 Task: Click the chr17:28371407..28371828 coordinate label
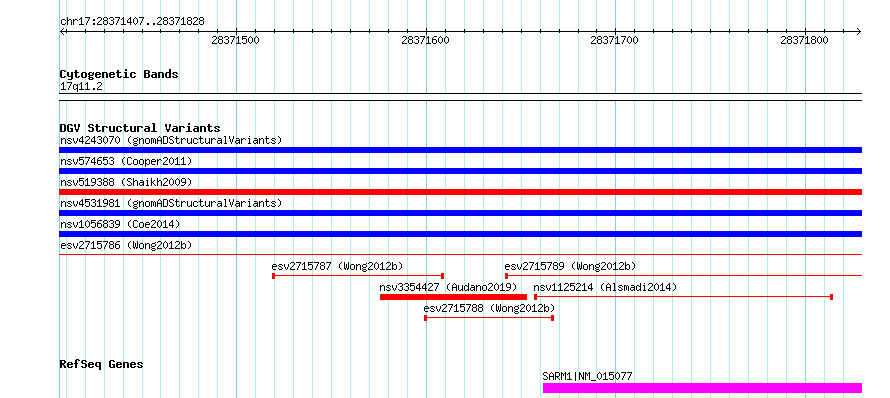132,22
